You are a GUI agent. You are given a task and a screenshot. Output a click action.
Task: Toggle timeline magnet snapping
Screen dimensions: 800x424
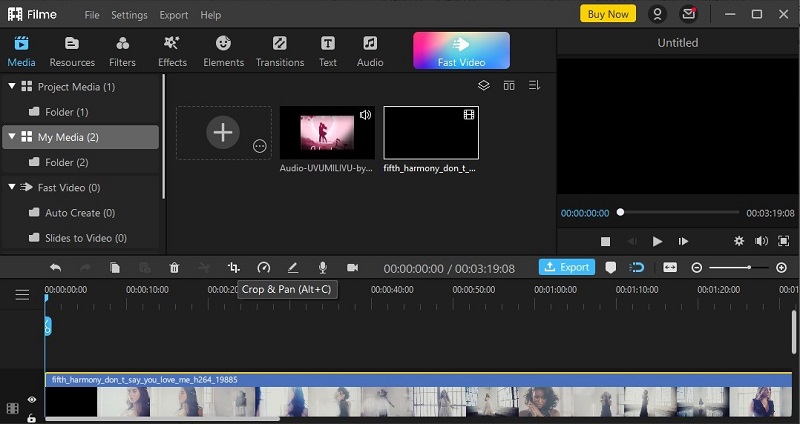(637, 267)
